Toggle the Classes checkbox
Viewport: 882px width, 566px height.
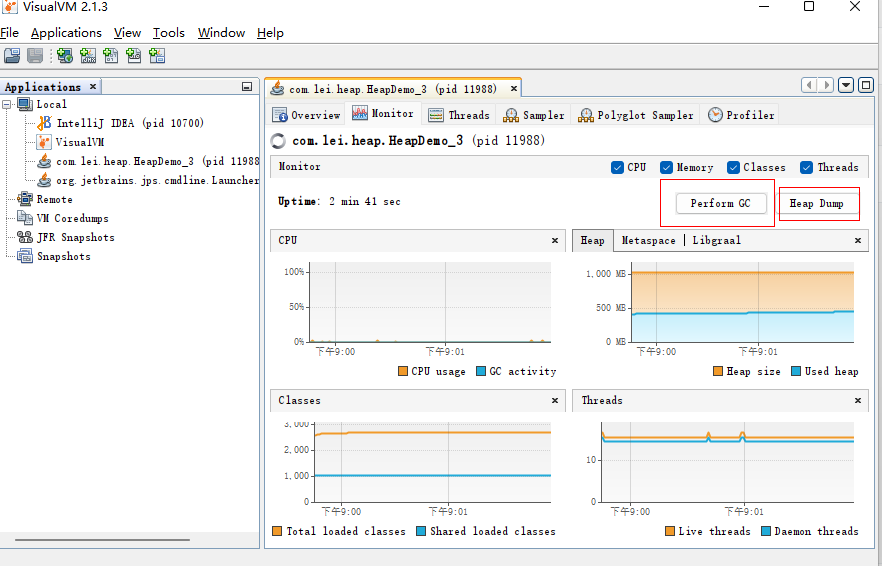pyautogui.click(x=733, y=167)
